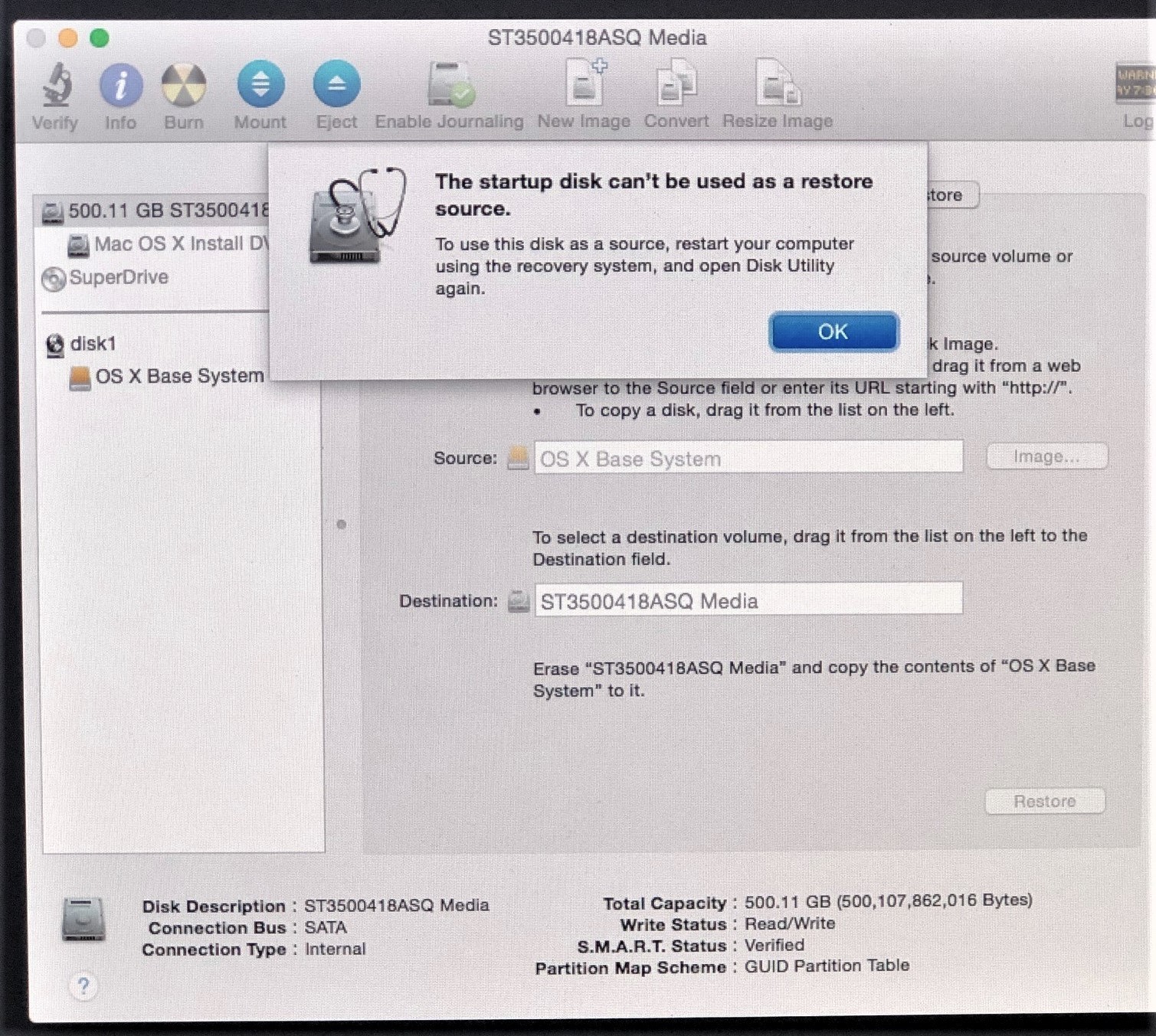The image size is (1156, 1036).
Task: Click the Source input field
Action: coord(748,458)
